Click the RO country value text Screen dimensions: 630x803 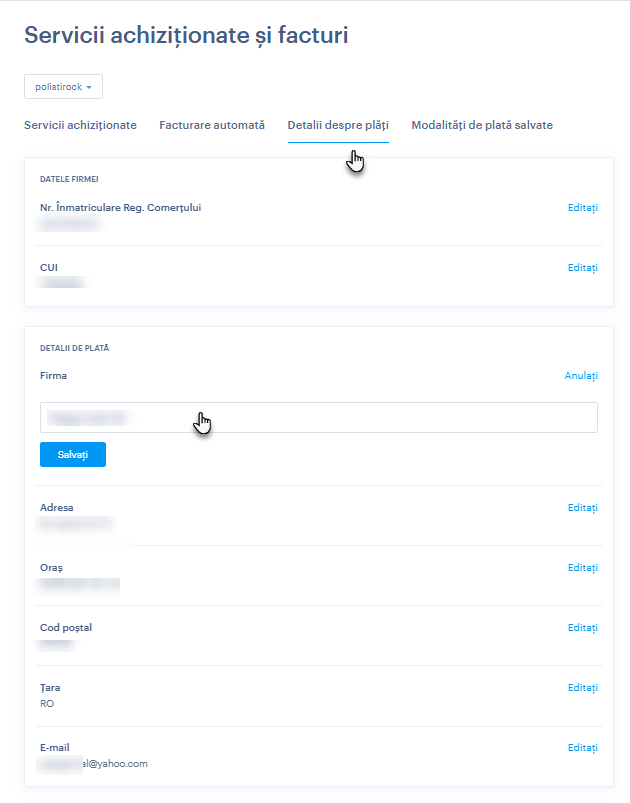click(x=47, y=704)
